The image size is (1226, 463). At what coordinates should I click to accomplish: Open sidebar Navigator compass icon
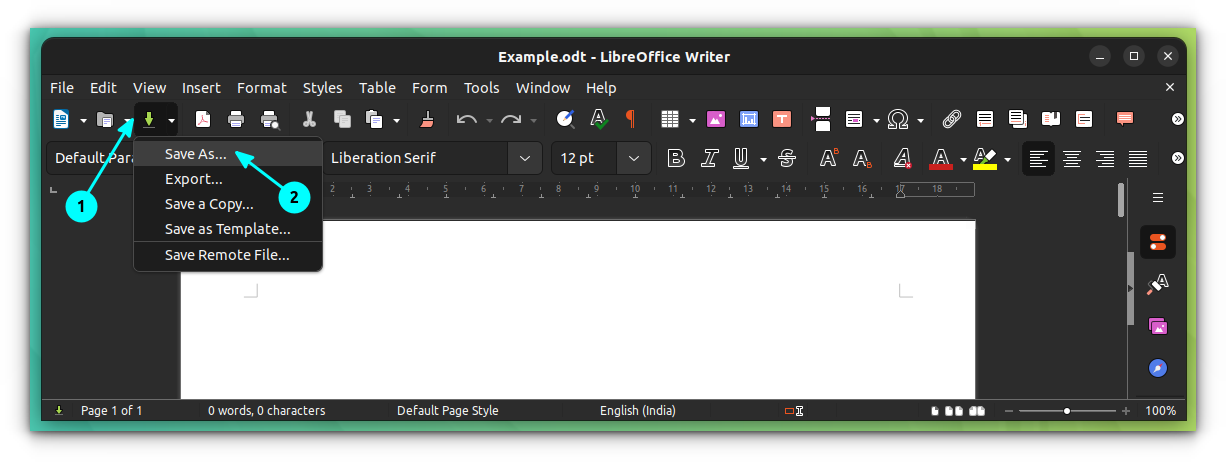[x=1158, y=368]
